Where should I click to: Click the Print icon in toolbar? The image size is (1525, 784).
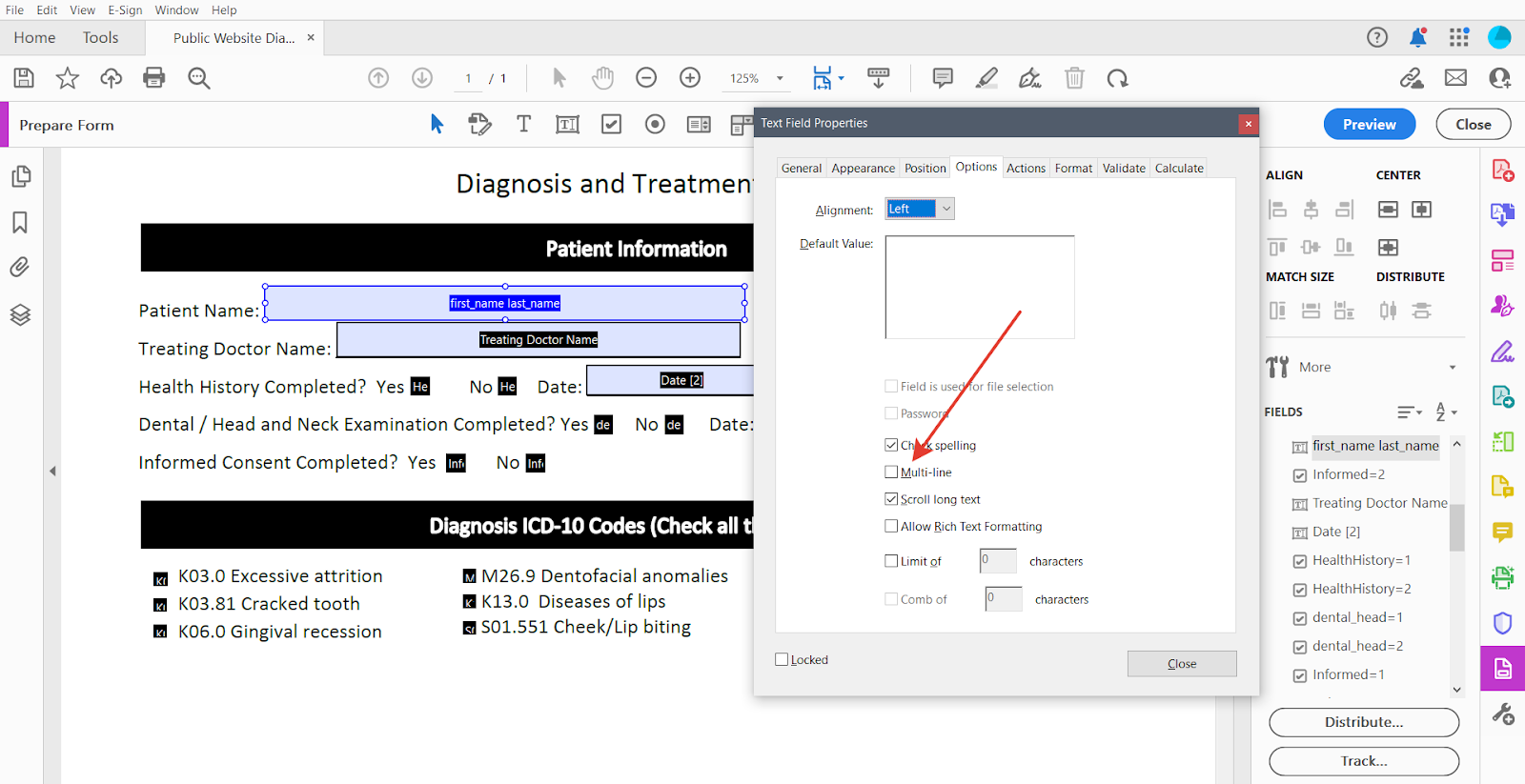tap(153, 78)
